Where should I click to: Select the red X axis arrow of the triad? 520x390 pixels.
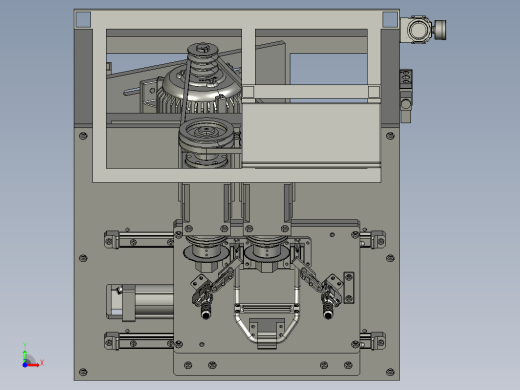pyautogui.click(x=34, y=365)
